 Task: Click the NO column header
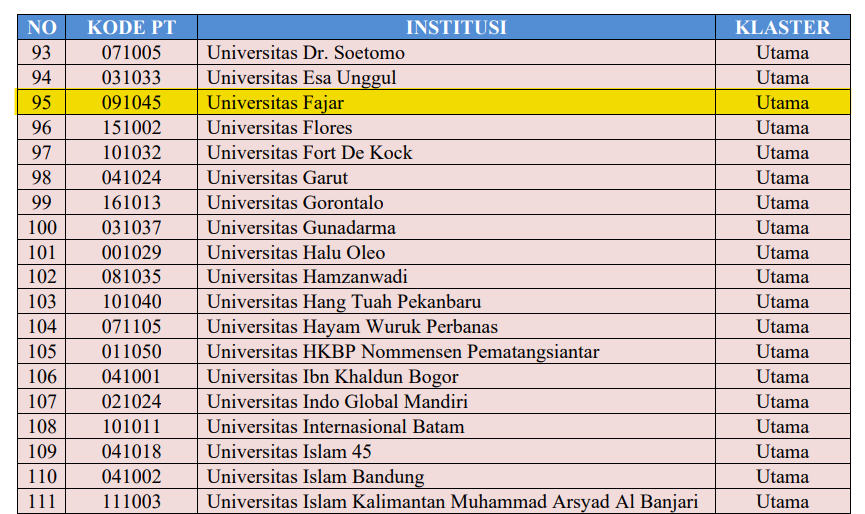[42, 27]
